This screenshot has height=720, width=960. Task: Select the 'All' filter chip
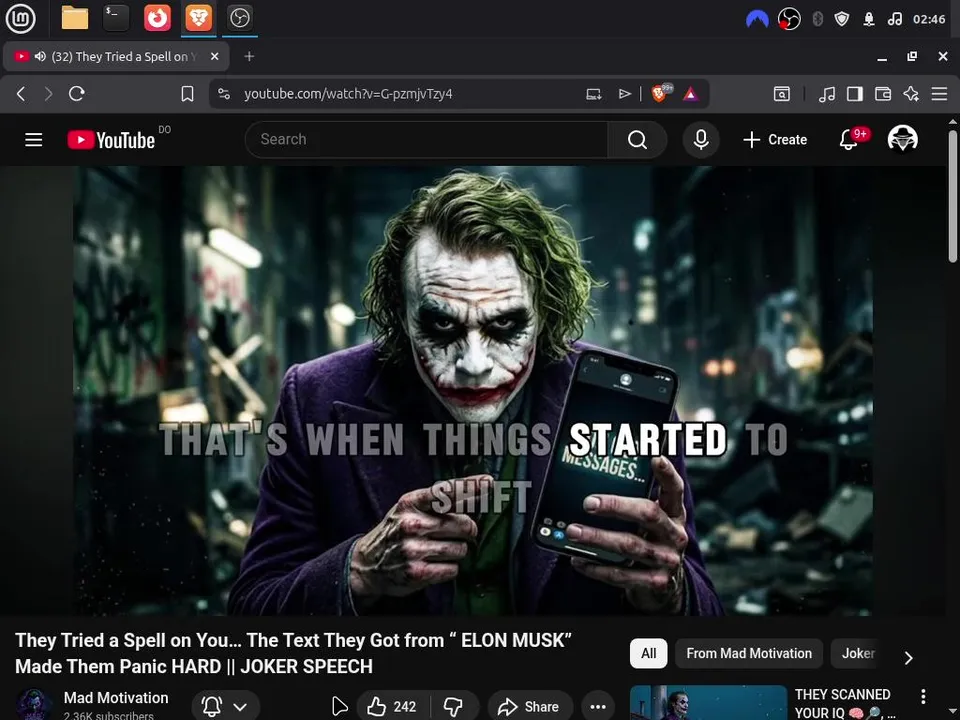pyautogui.click(x=648, y=653)
